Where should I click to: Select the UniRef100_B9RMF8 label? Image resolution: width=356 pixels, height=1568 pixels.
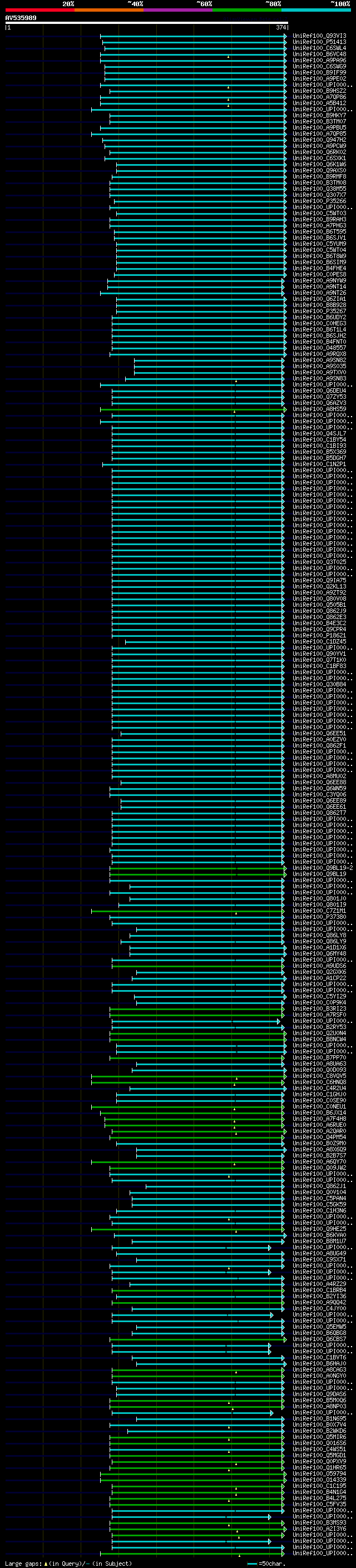pyautogui.click(x=319, y=176)
